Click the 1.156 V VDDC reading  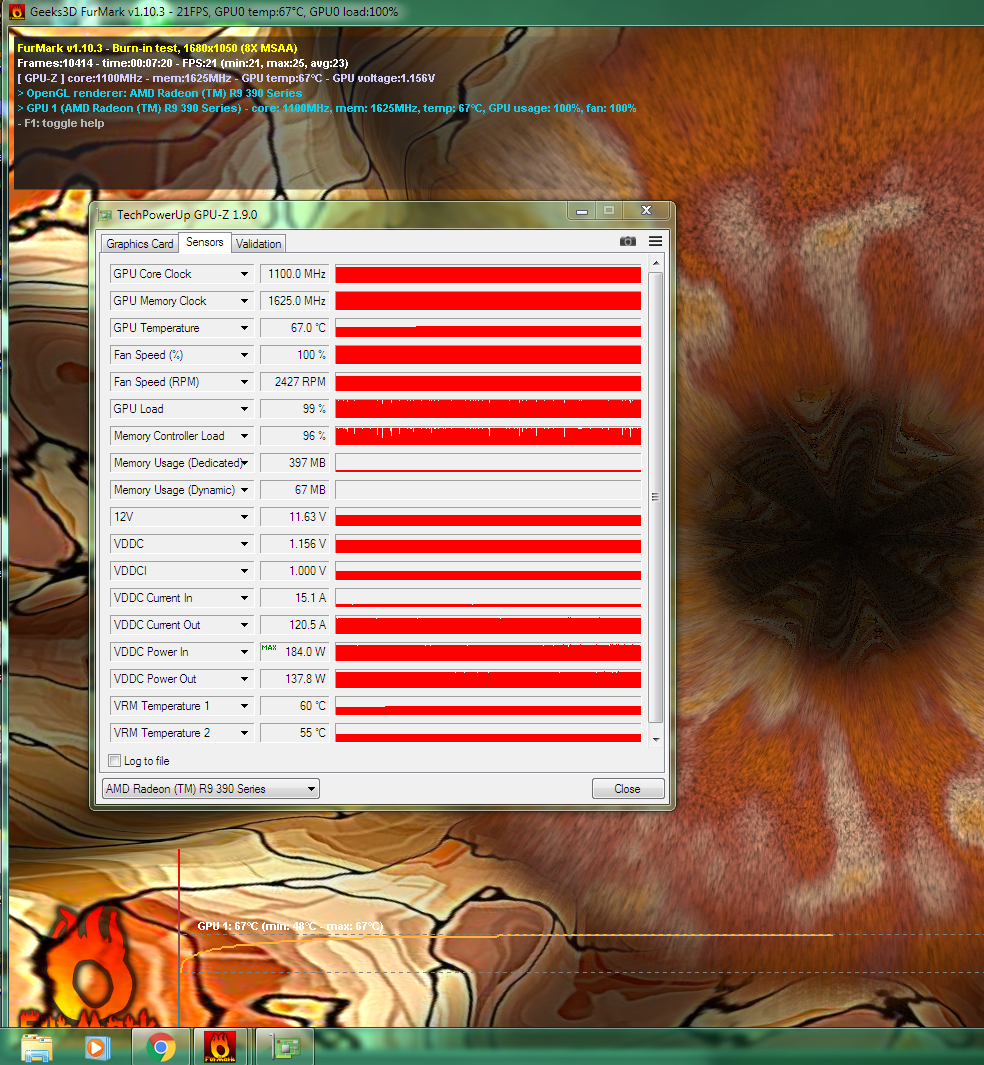tap(295, 544)
